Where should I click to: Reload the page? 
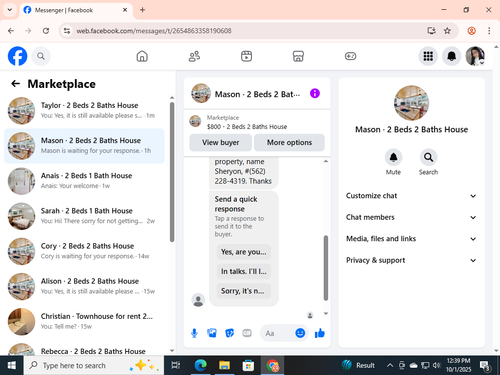pyautogui.click(x=46, y=31)
